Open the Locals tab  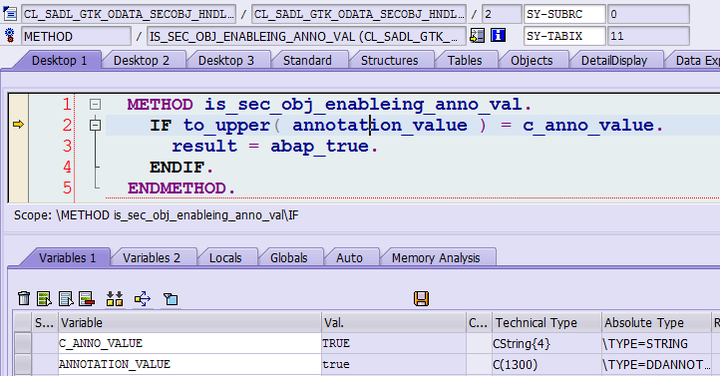(x=225, y=258)
